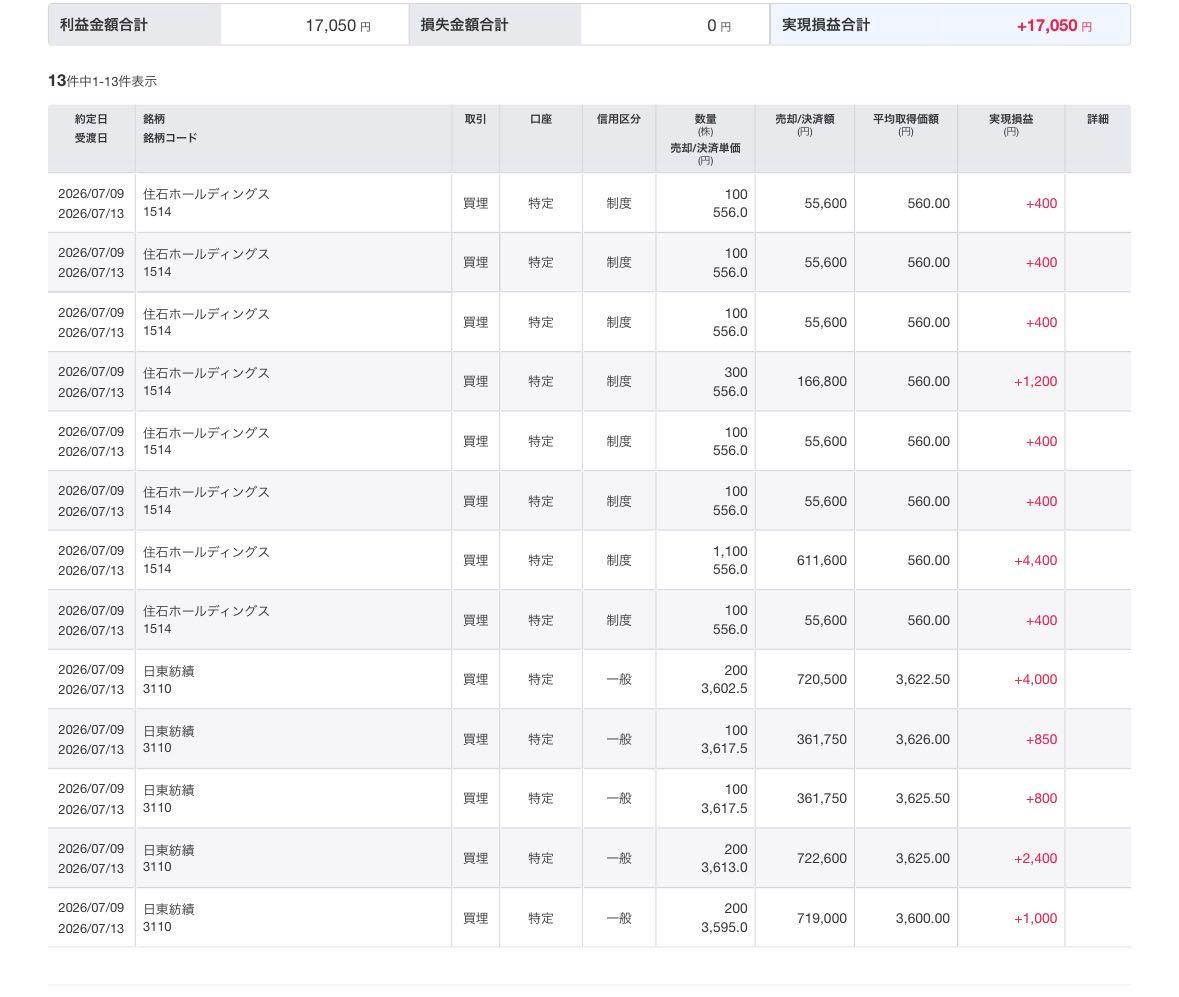
Task: Select the 信用区分 column header
Action: pyautogui.click(x=619, y=119)
